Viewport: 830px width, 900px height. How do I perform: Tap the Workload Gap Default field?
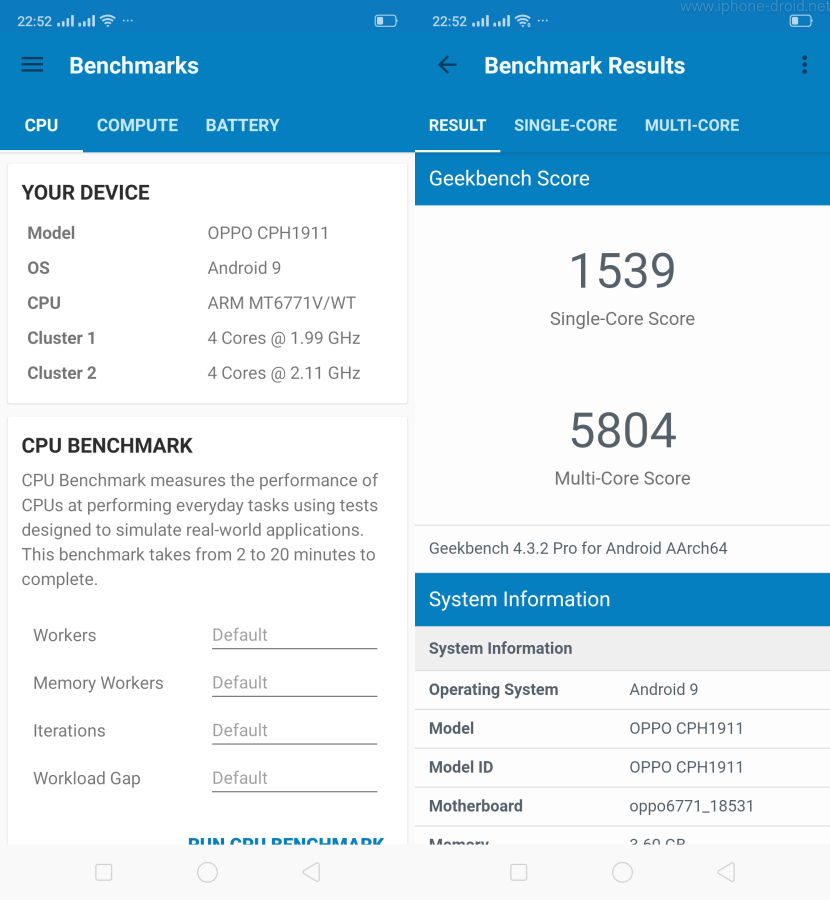[294, 778]
